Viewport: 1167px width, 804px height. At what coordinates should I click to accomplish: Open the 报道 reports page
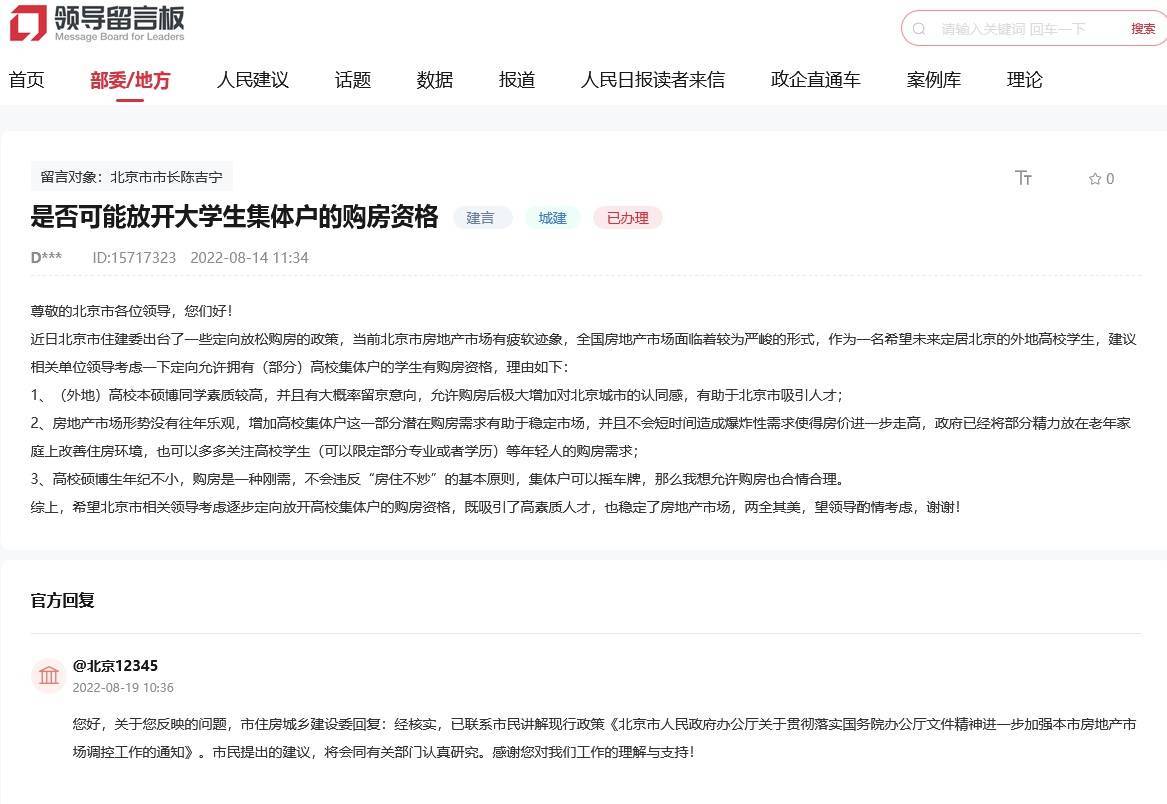click(517, 80)
